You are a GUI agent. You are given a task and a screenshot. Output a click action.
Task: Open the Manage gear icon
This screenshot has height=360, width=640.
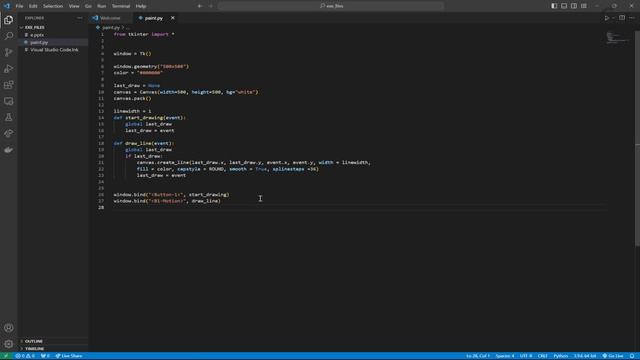coord(9,344)
